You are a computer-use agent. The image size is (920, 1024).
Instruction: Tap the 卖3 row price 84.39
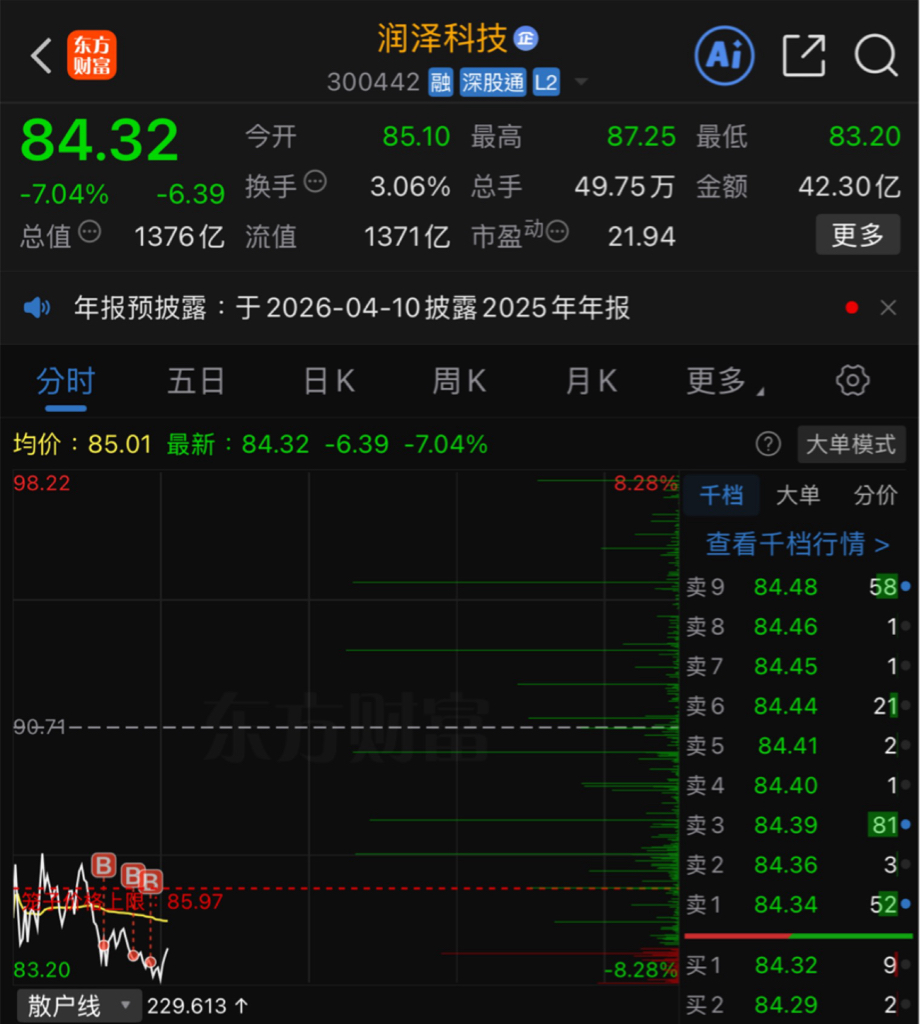[x=785, y=825]
